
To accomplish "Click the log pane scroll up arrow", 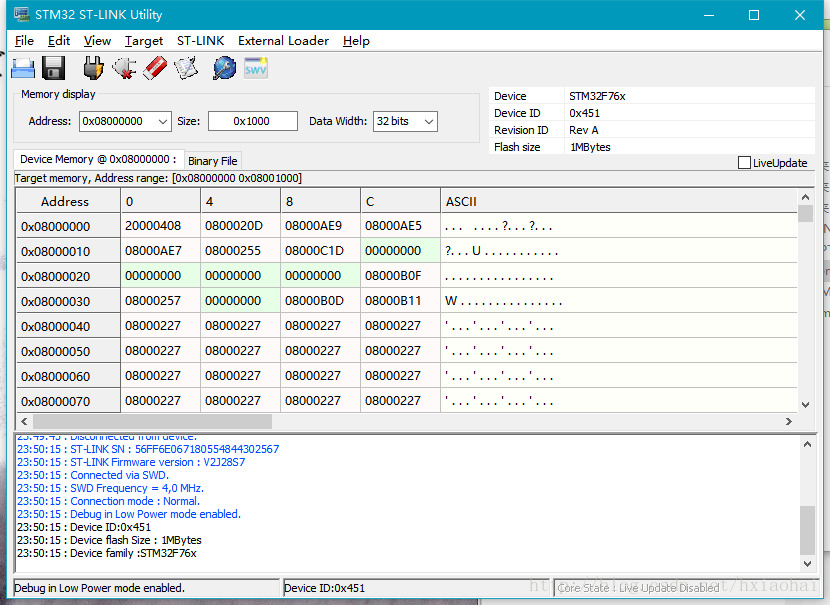I will click(807, 445).
